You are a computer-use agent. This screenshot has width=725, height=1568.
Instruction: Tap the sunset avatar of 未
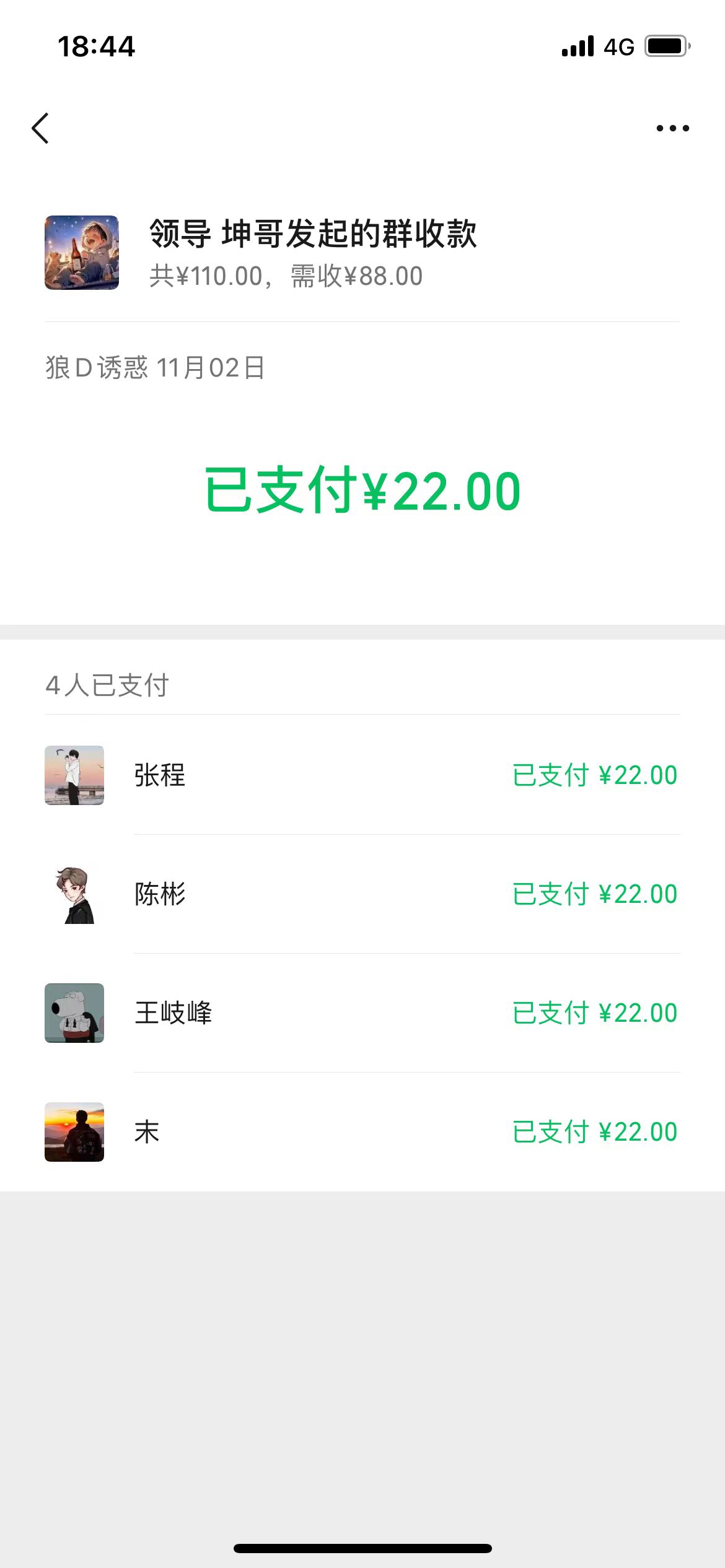74,1132
